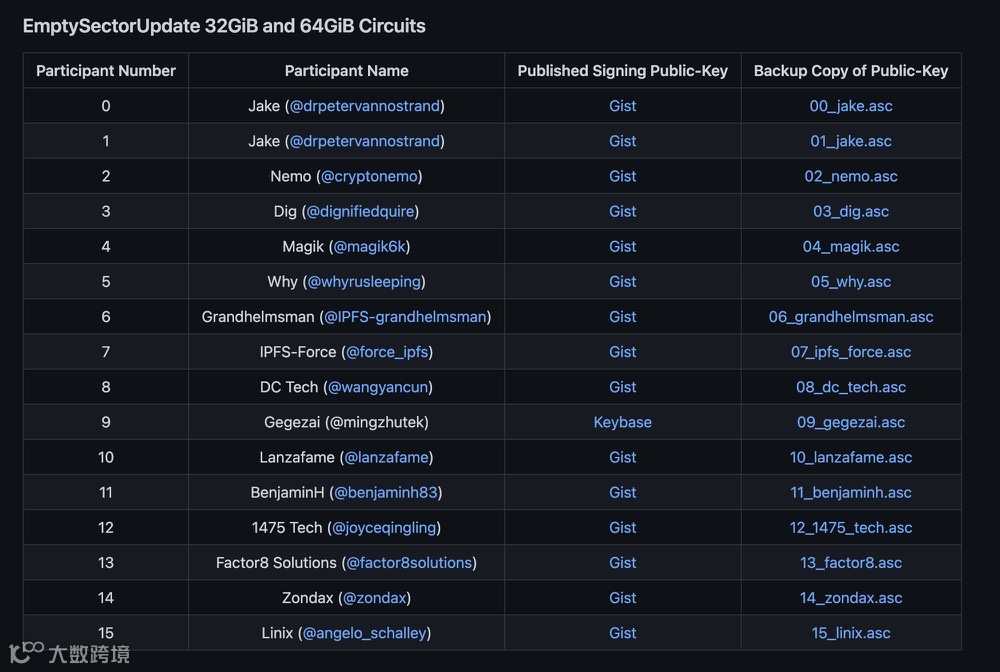This screenshot has width=1000, height=672.
Task: Open Gist link for Factor8 Solutions row
Action: [x=622, y=563]
